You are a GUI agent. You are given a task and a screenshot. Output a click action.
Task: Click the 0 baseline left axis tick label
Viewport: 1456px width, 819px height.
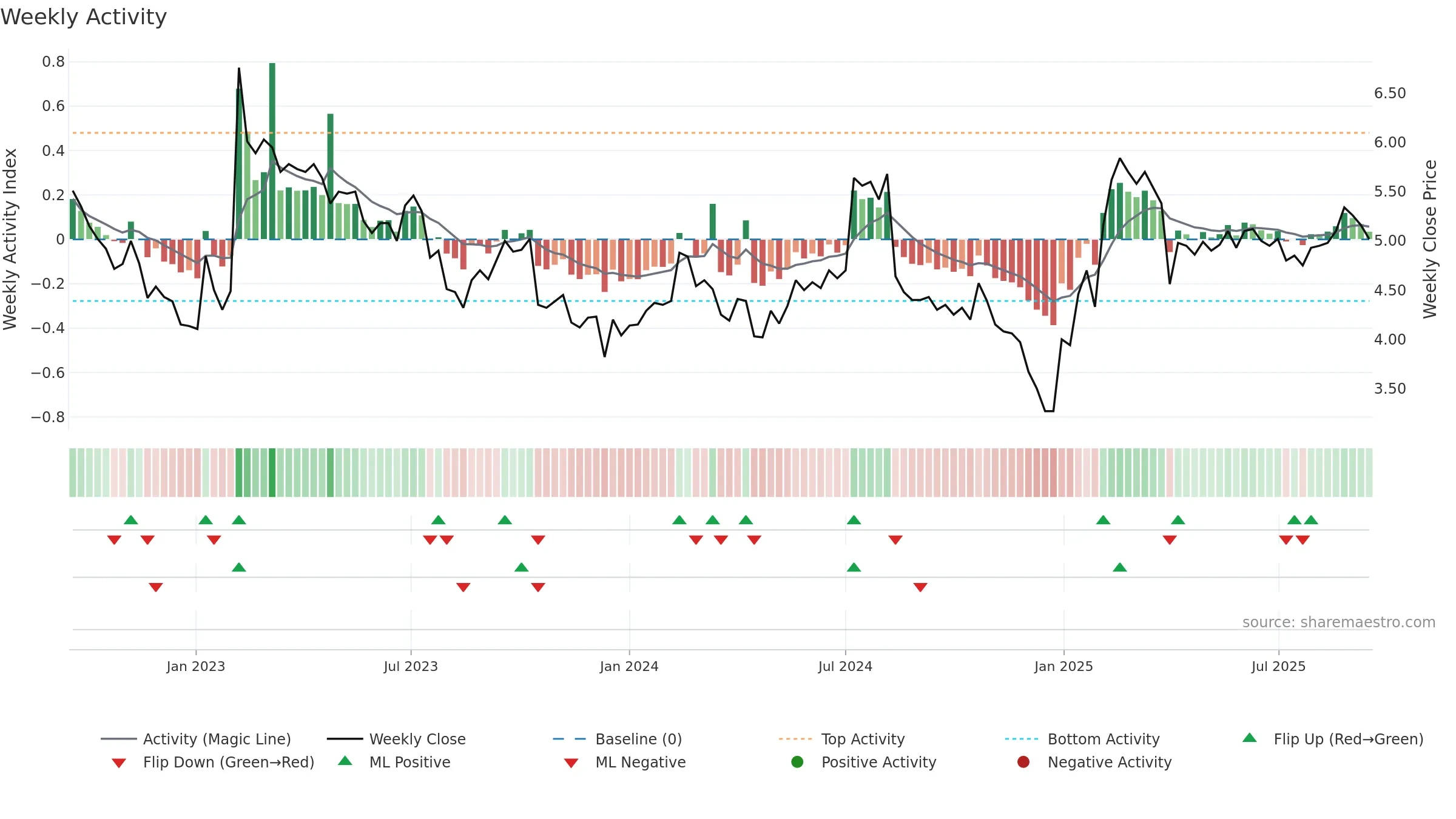pyautogui.click(x=60, y=240)
